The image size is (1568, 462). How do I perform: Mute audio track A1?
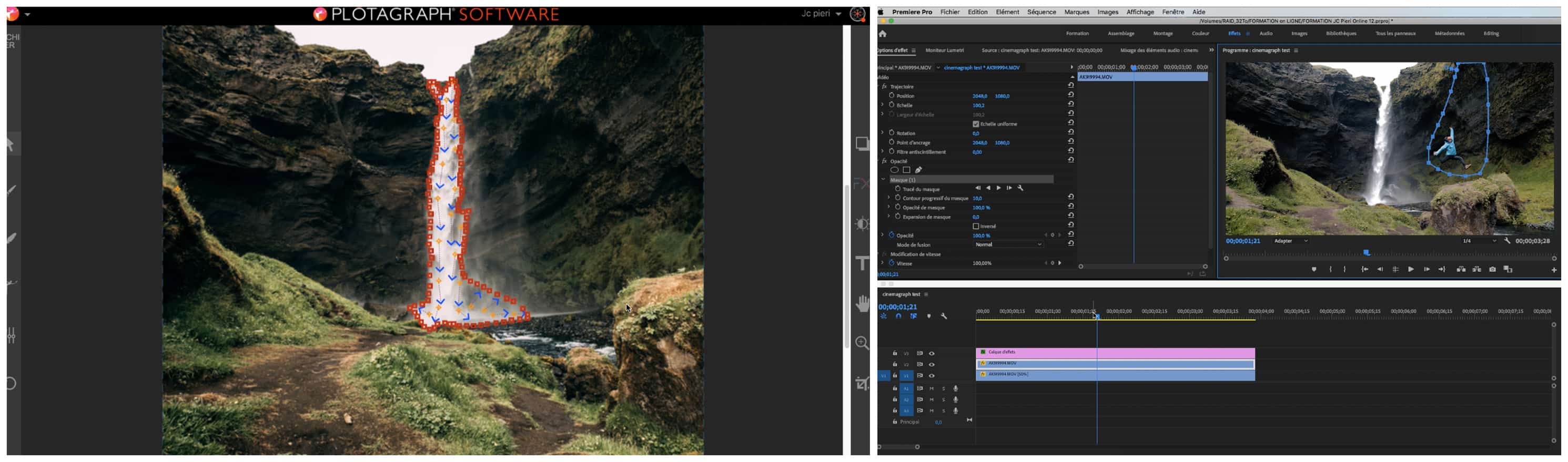pyautogui.click(x=932, y=388)
